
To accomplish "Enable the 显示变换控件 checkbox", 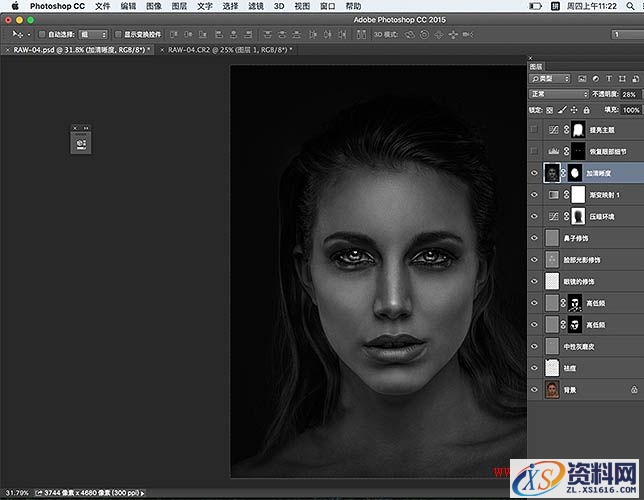I will 118,34.
